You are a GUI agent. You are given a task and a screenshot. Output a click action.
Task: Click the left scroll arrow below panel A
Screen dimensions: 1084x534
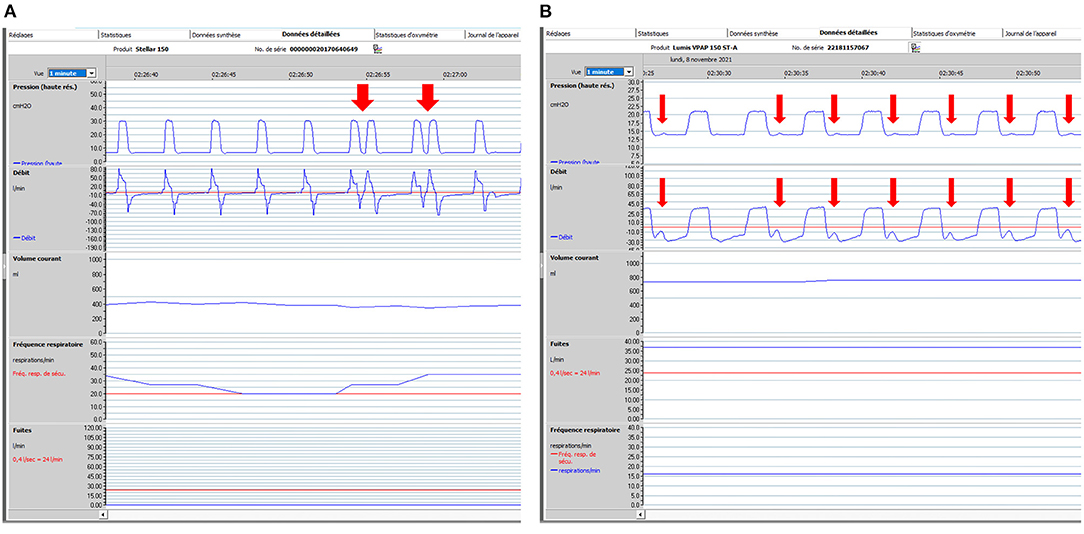(104, 515)
